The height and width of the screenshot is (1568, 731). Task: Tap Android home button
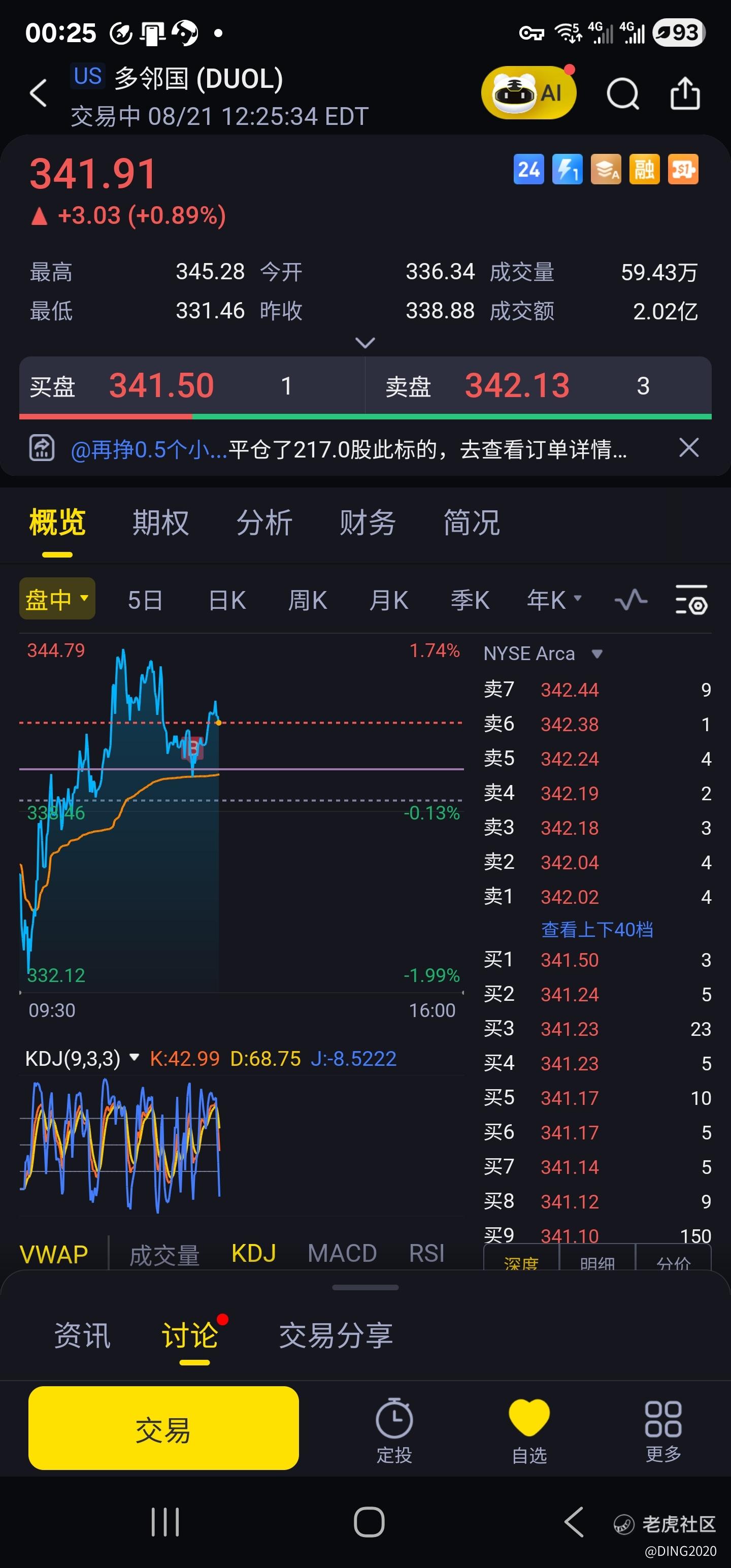tap(369, 1522)
